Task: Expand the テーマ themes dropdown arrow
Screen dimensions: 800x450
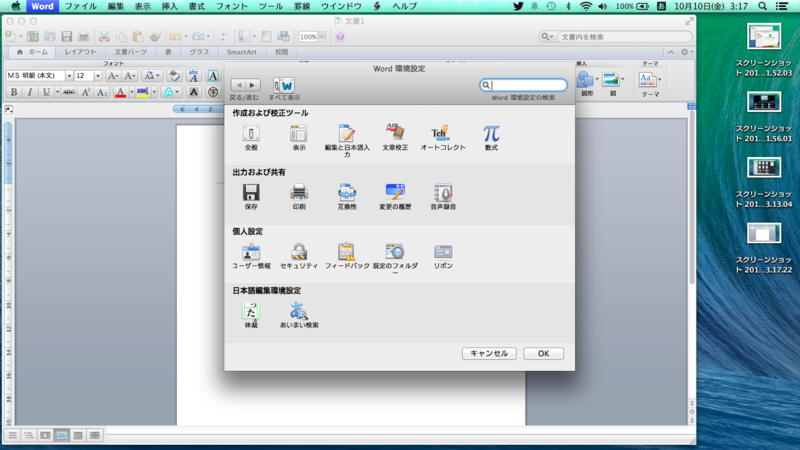Action: 660,80
